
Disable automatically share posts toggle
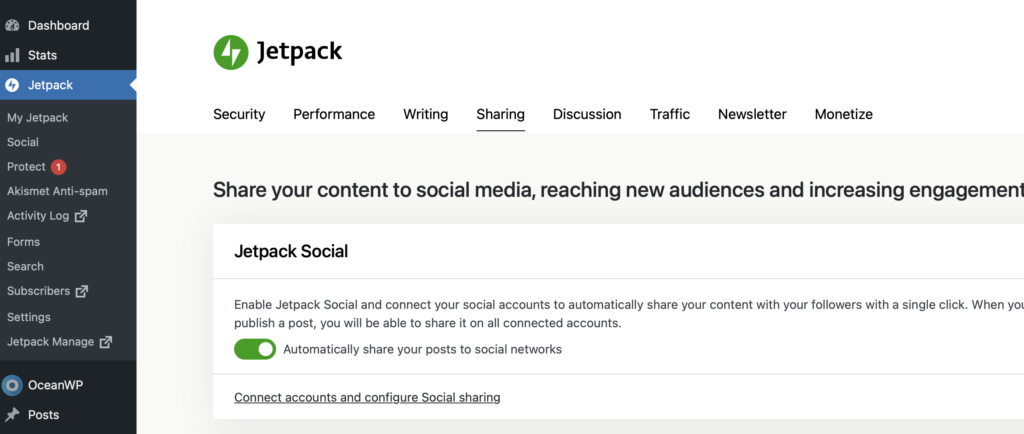[254, 349]
